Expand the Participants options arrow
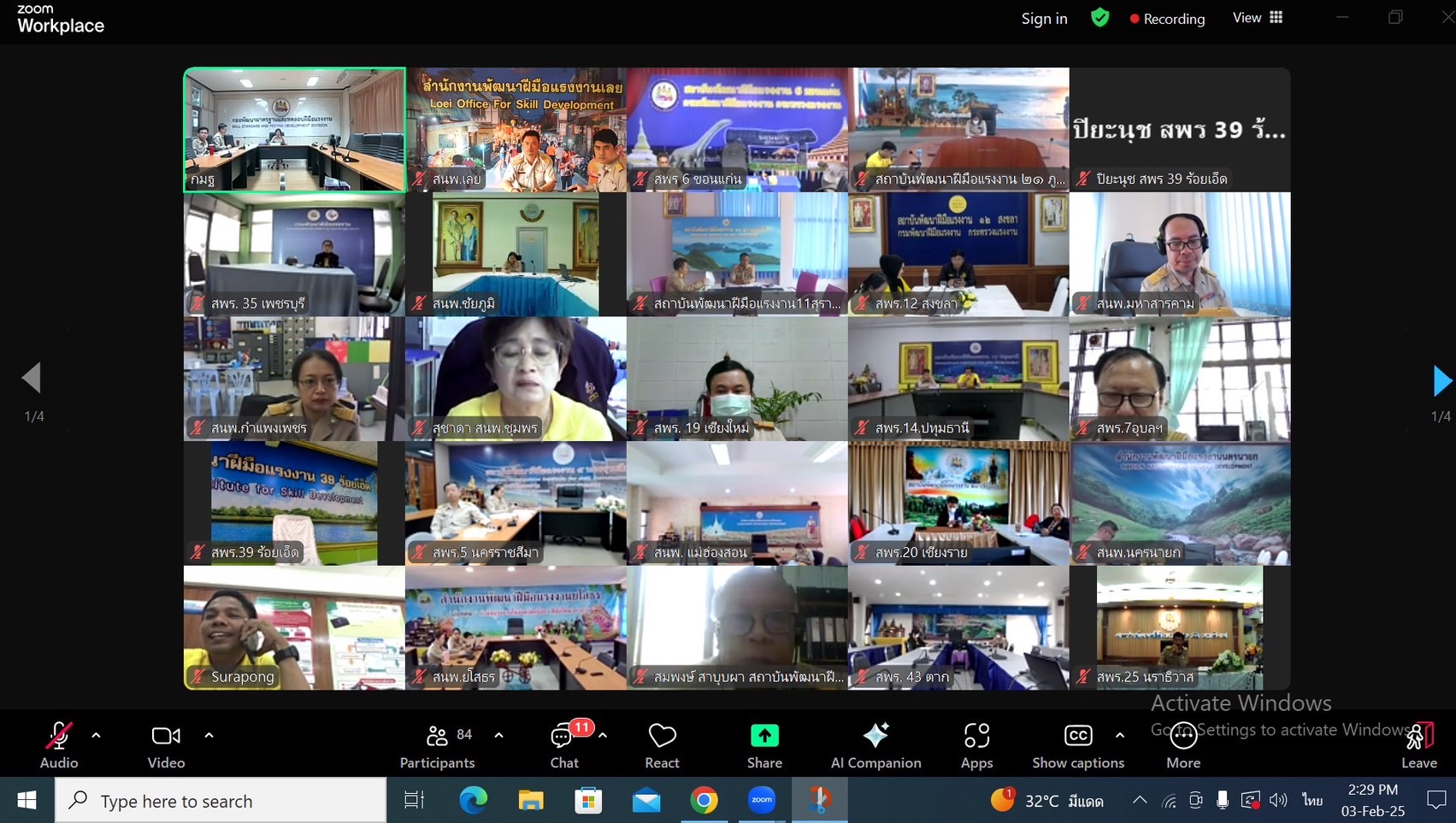The width and height of the screenshot is (1456, 823). pyautogui.click(x=498, y=735)
